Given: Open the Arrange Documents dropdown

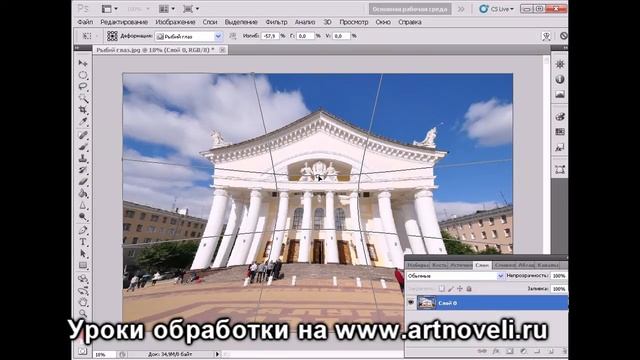Looking at the screenshot, I should [x=167, y=9].
